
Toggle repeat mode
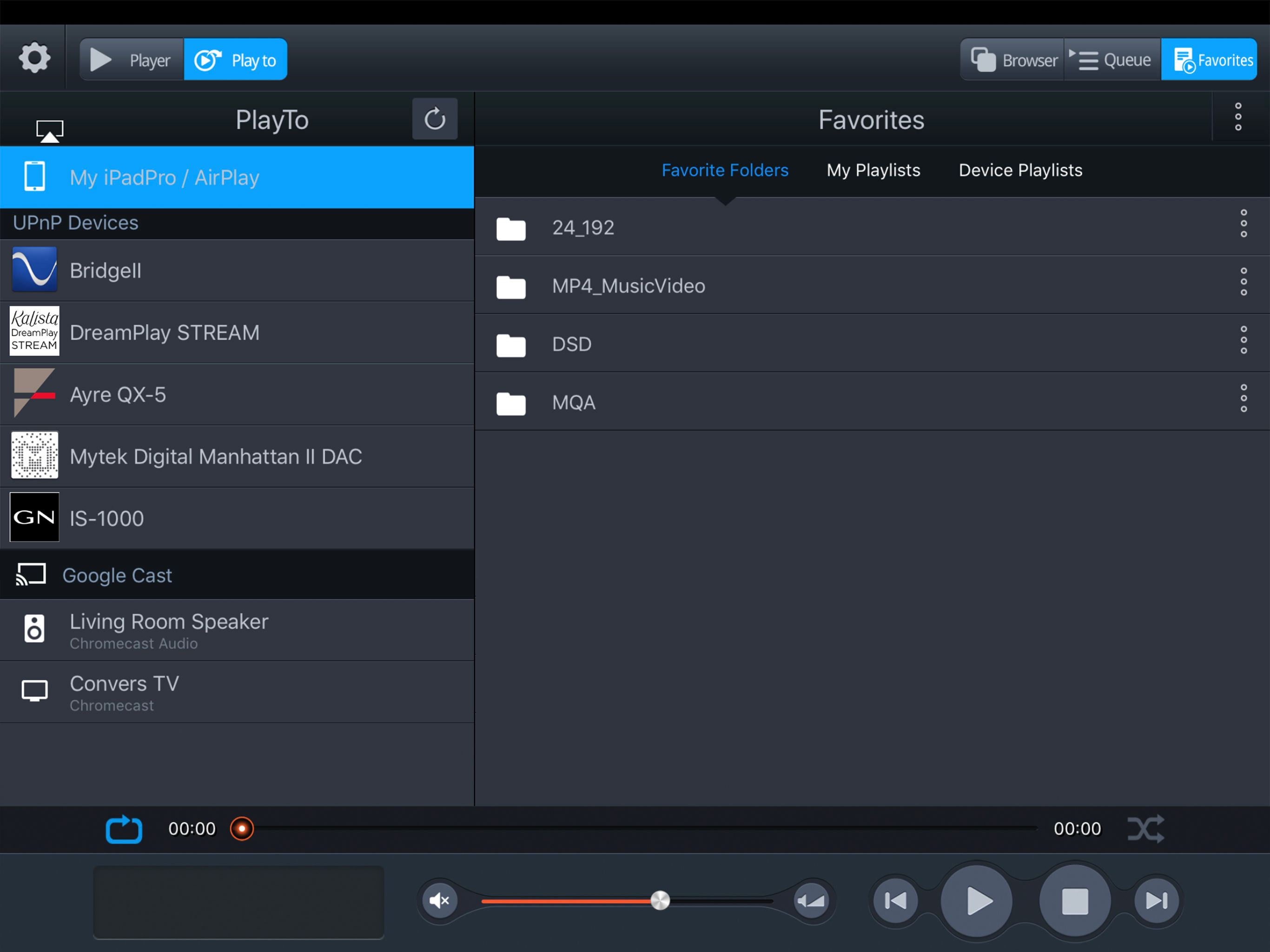[x=124, y=829]
